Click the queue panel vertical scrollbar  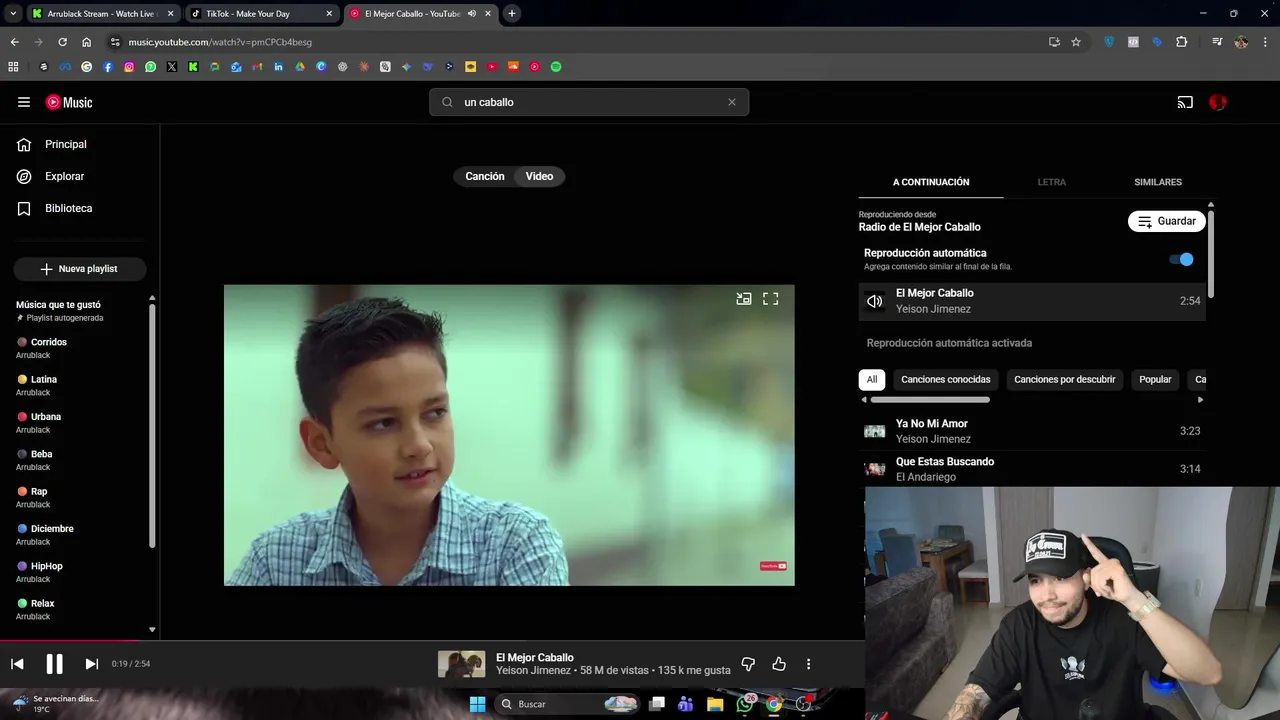click(1211, 252)
